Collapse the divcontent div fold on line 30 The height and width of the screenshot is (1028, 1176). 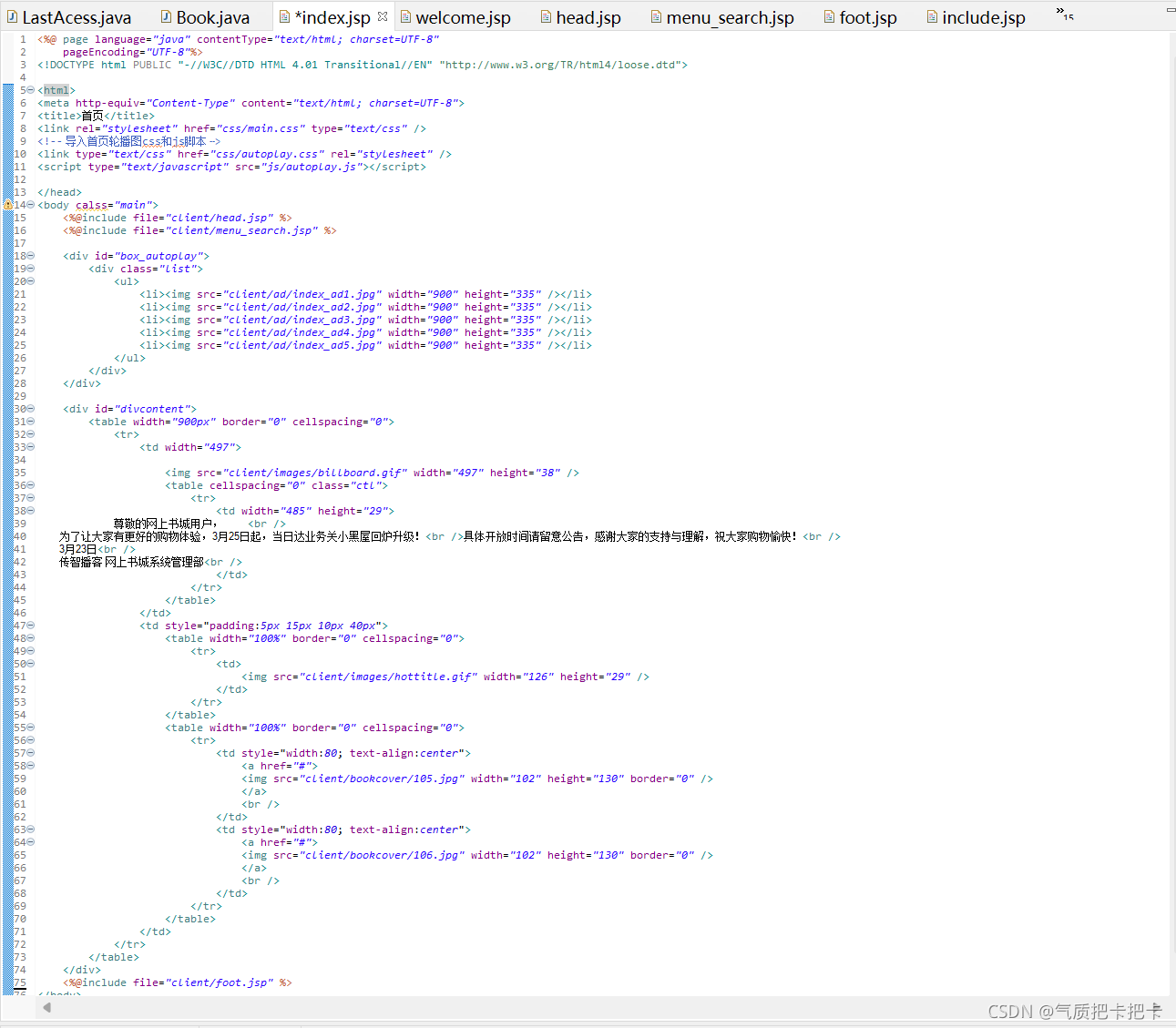[x=31, y=409]
